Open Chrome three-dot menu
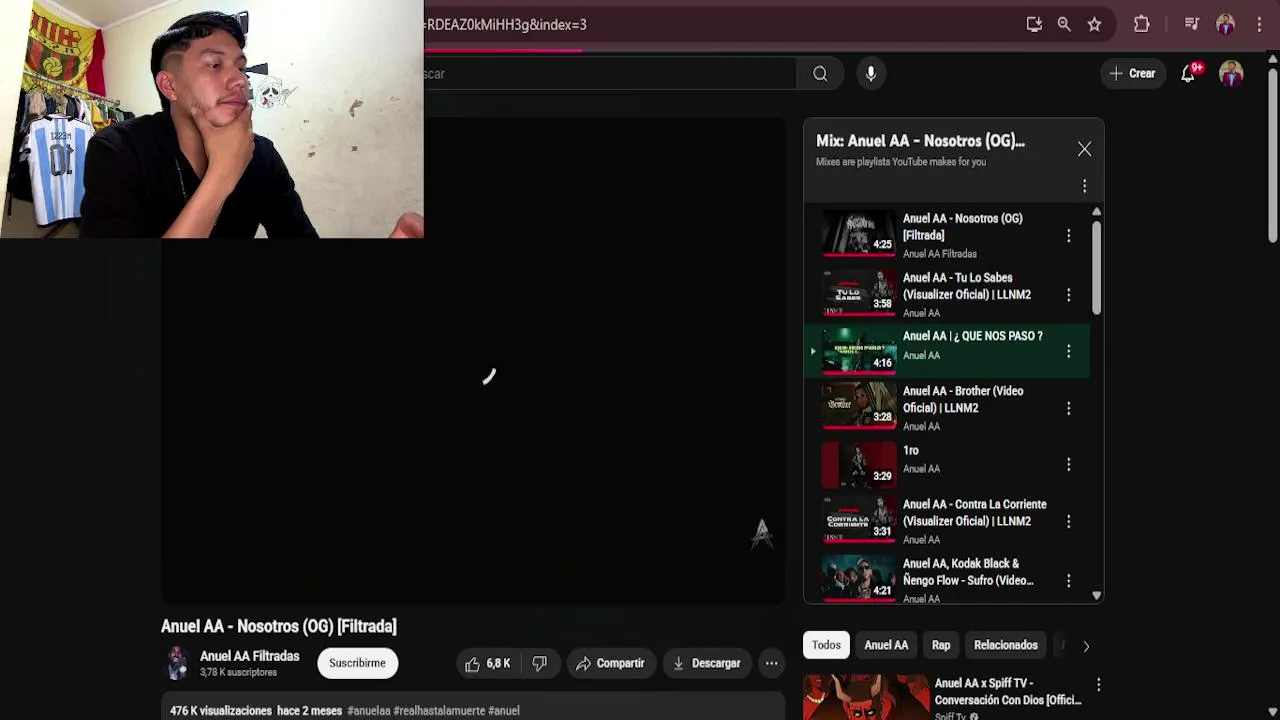This screenshot has width=1280, height=720. click(x=1259, y=24)
